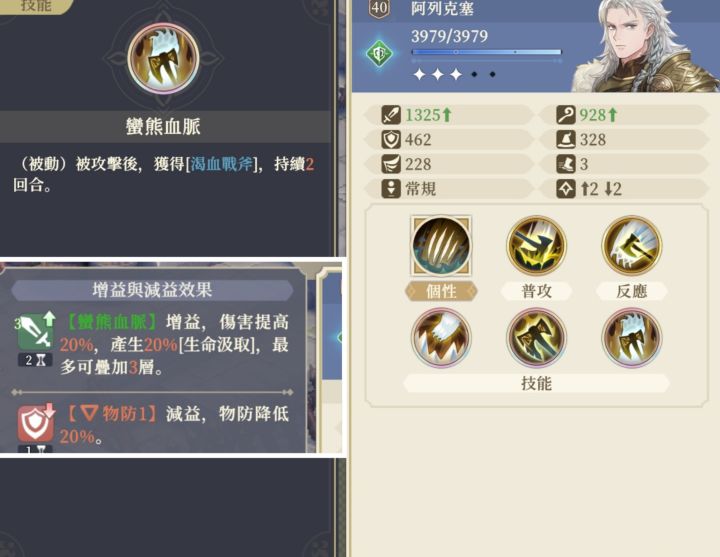Tap the 反應 reaction axe icon
720x557 pixels.
pyautogui.click(x=632, y=246)
